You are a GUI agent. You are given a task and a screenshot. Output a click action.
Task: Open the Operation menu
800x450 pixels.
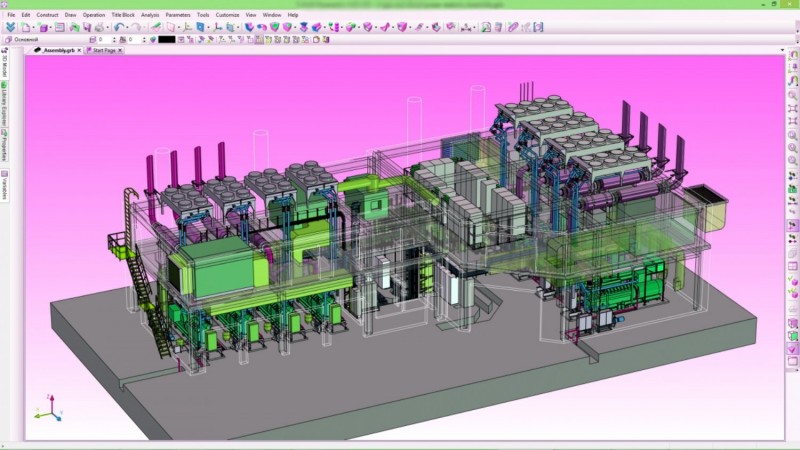[x=94, y=15]
